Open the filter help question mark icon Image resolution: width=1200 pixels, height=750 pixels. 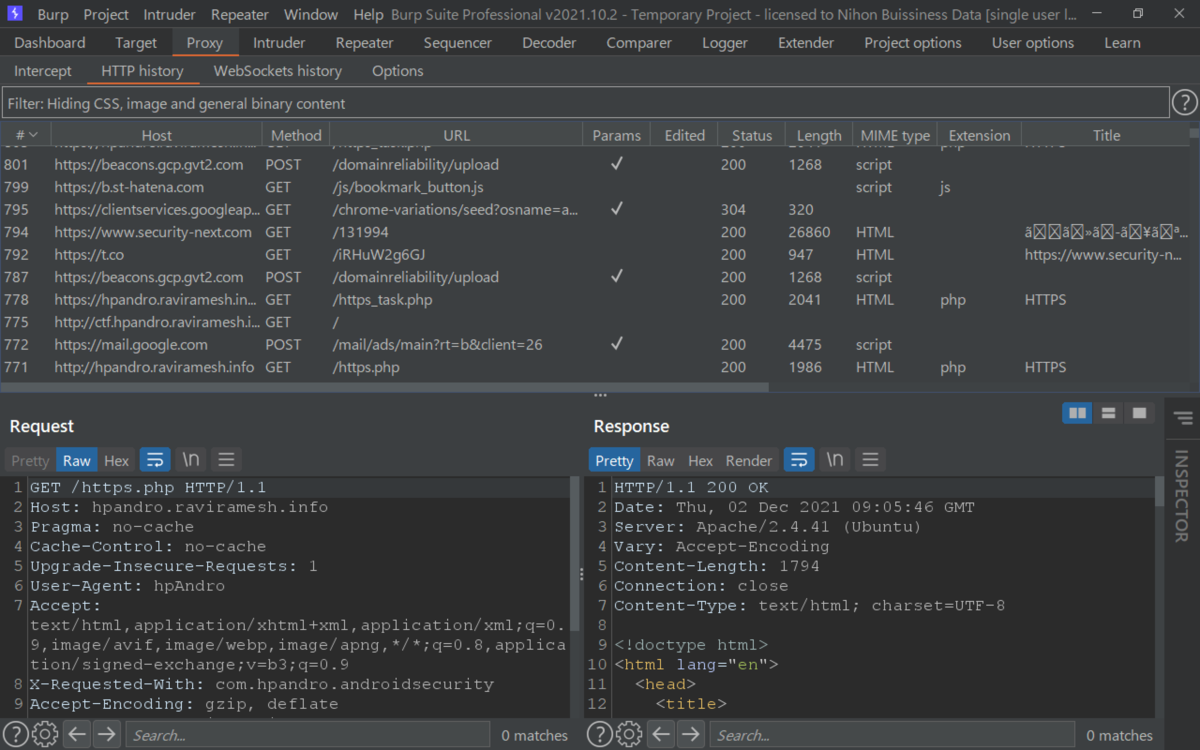(1184, 103)
